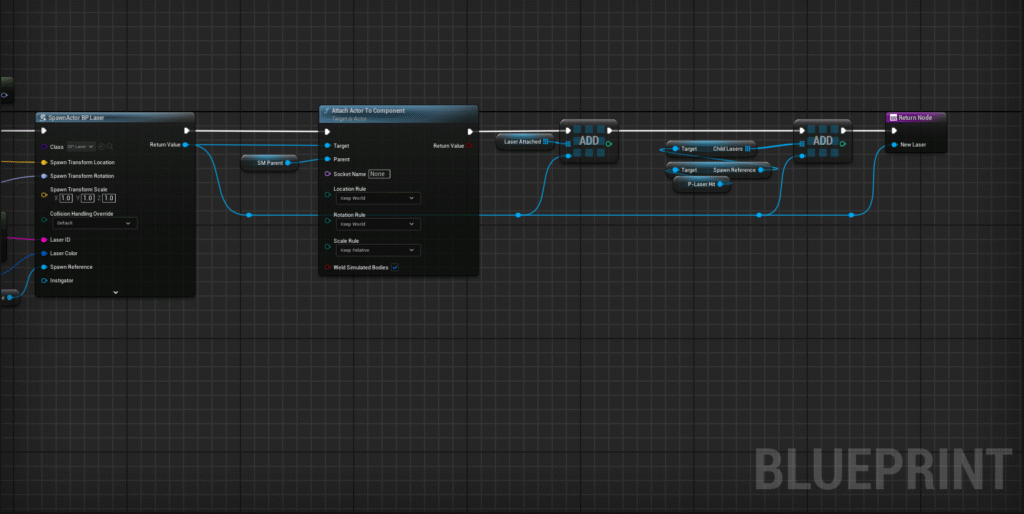Click the SpawnActor BP Laser node header icon
Screen dimensions: 1024x514
pos(43,118)
